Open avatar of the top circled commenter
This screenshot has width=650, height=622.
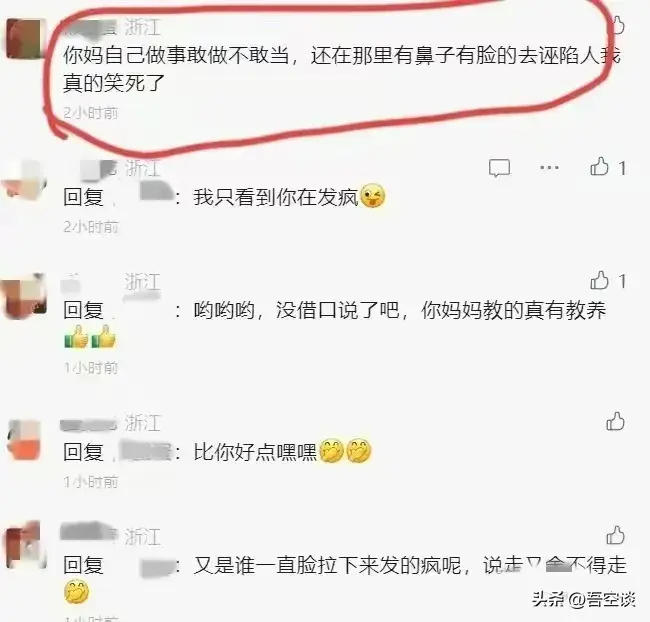25,38
